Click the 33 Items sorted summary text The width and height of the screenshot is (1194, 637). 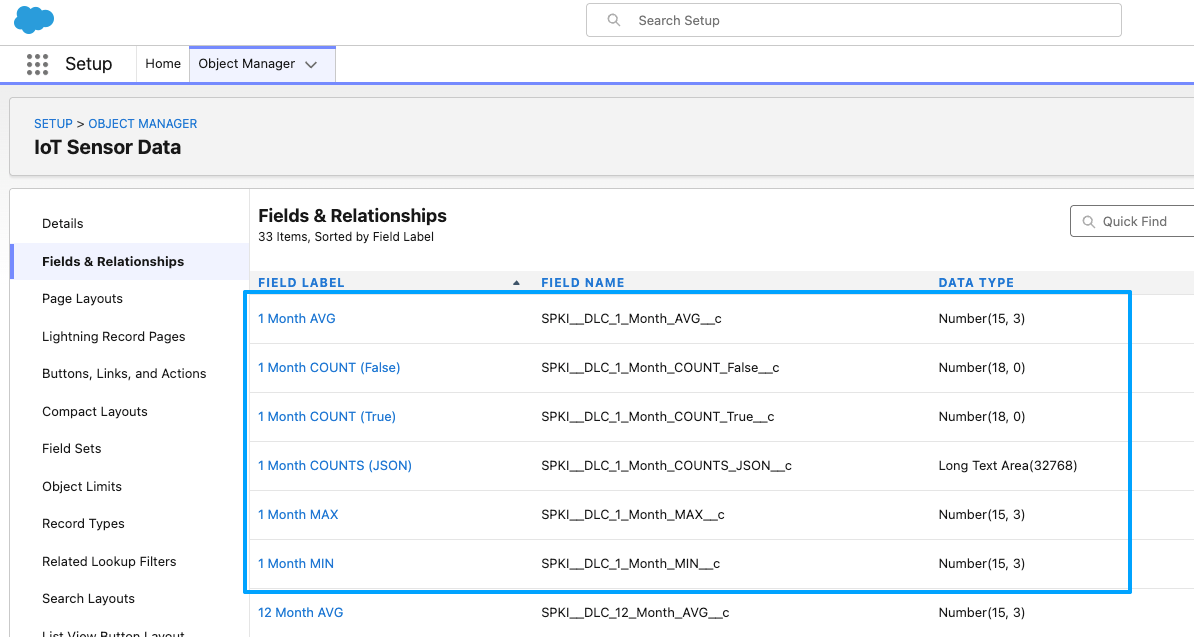[x=346, y=237]
